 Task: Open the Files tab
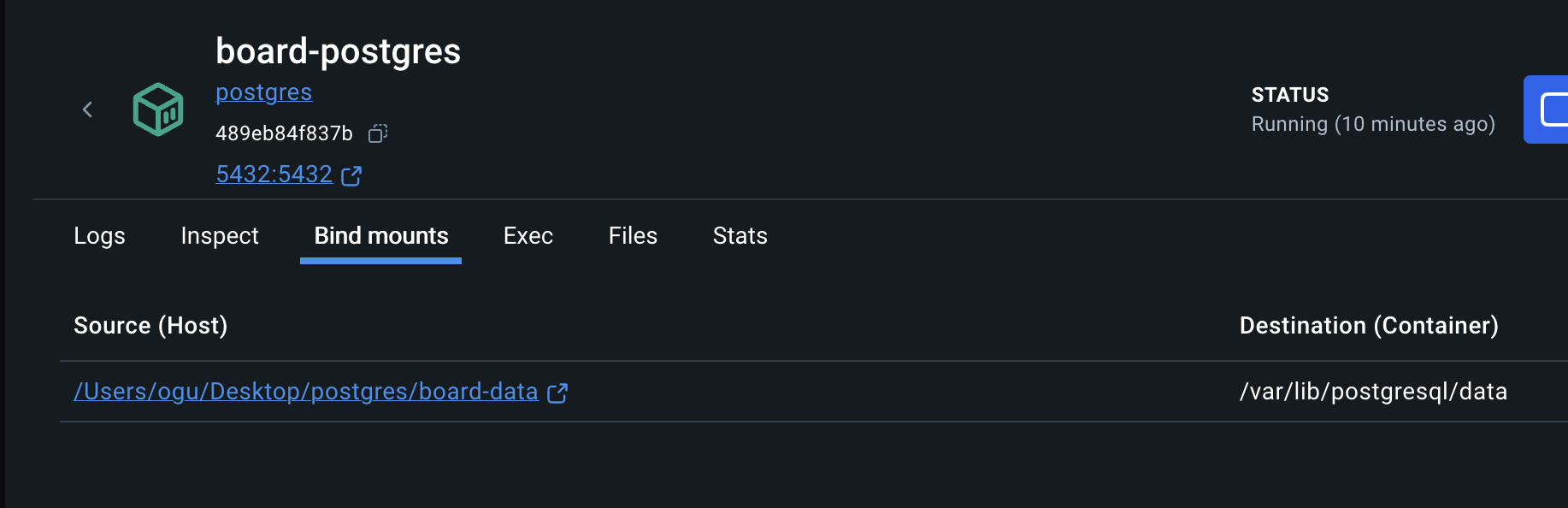pos(633,236)
